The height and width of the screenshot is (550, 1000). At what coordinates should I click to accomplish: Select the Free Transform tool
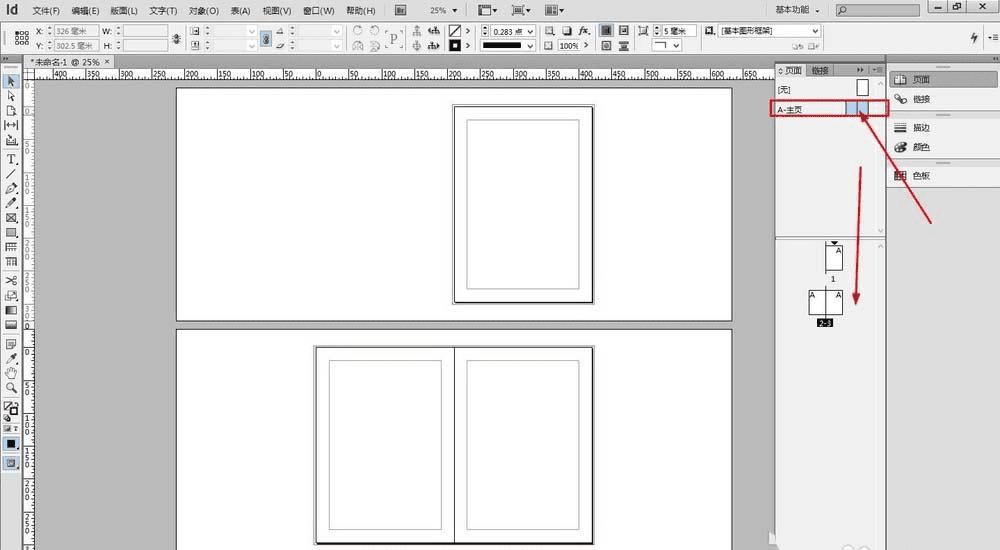coord(11,295)
